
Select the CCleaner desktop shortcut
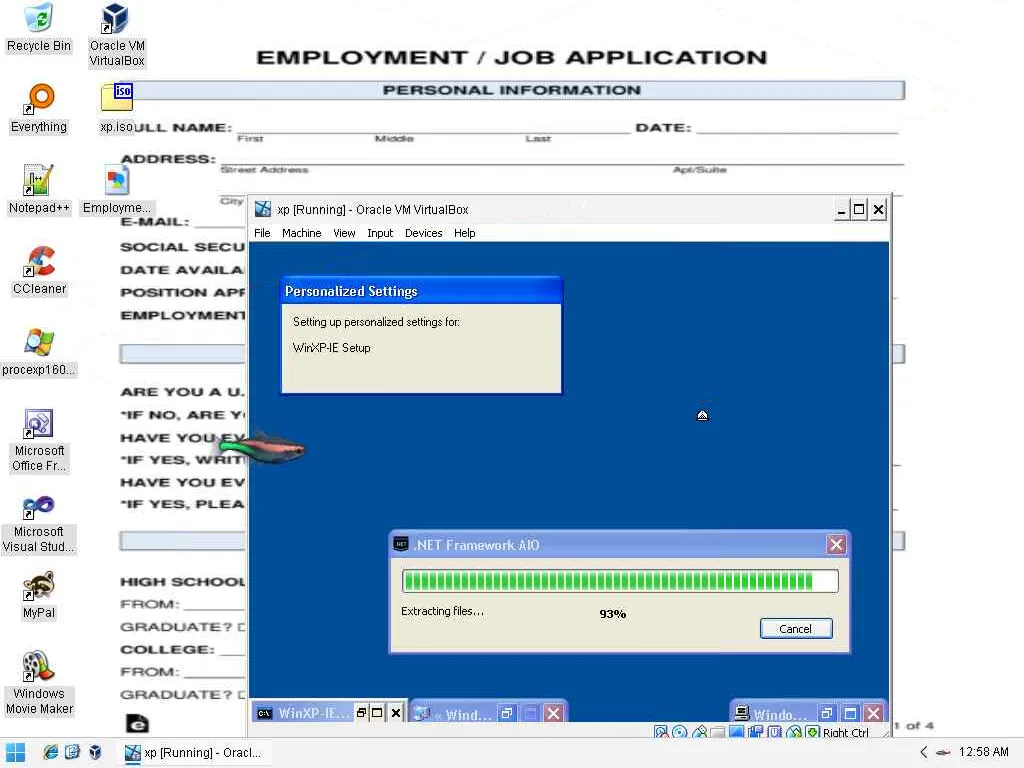(x=39, y=270)
